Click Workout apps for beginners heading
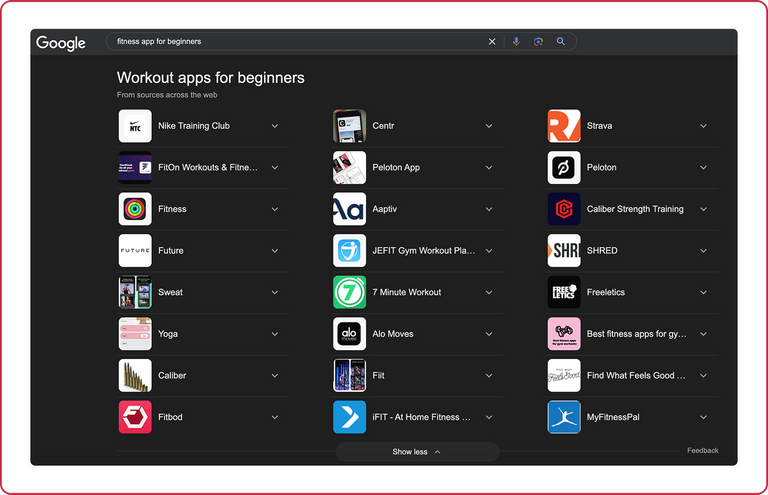The image size is (768, 495). (x=211, y=78)
